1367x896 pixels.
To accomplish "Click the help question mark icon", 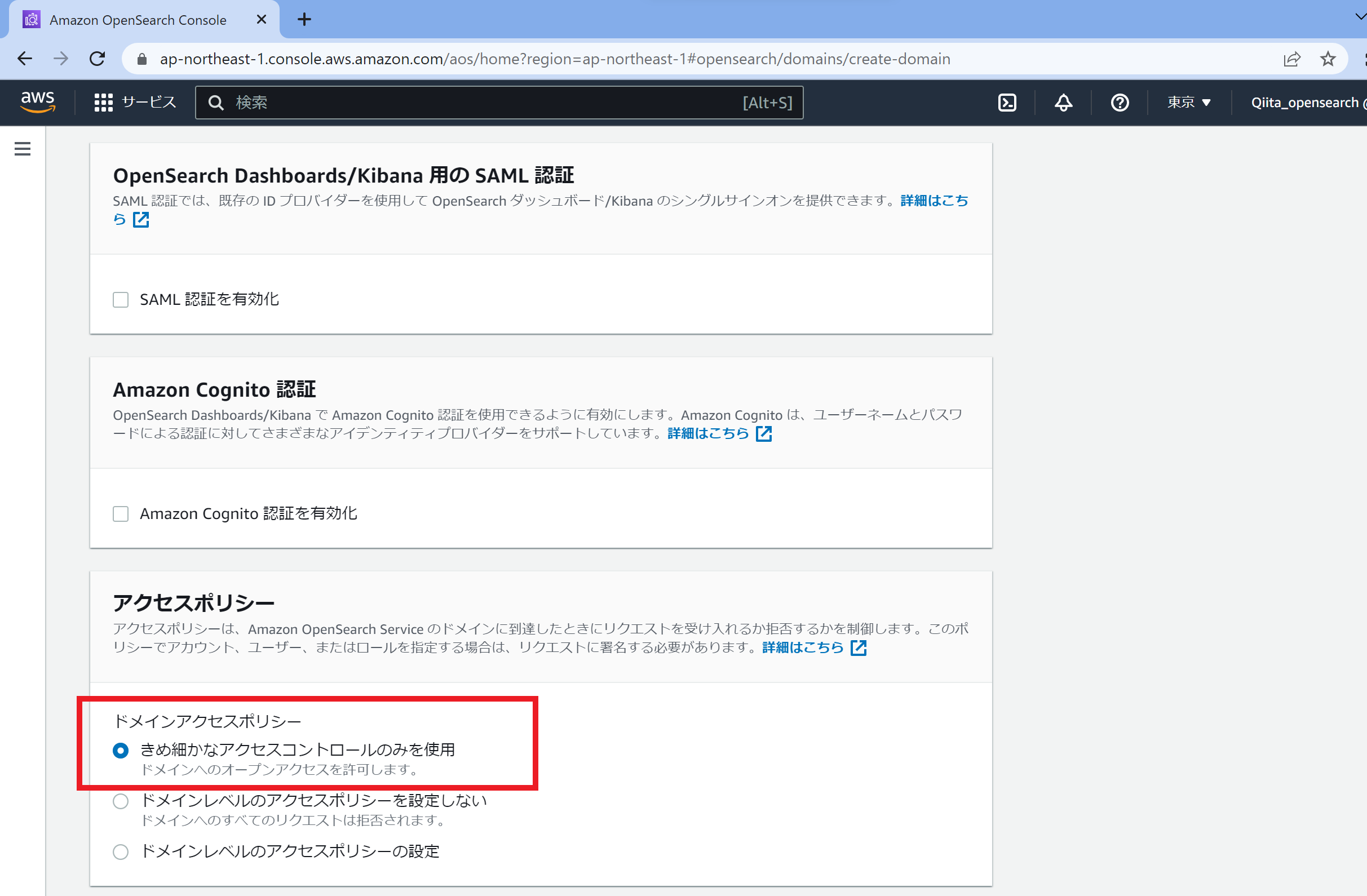I will 1120,103.
